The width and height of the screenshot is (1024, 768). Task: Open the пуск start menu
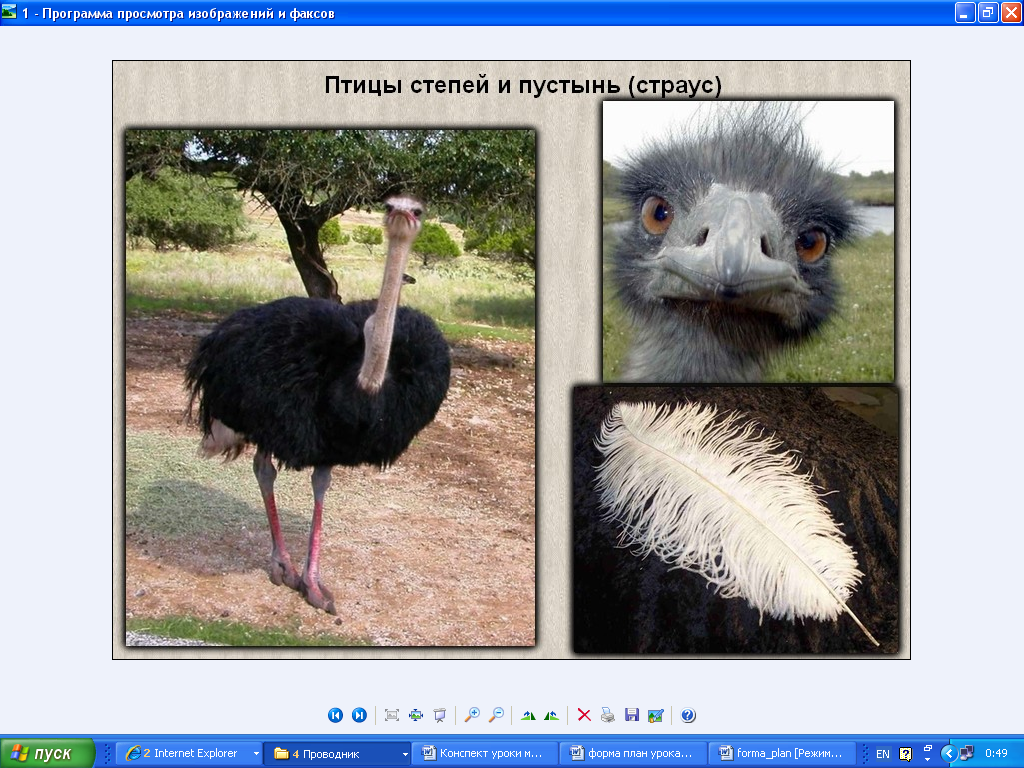pyautogui.click(x=47, y=754)
